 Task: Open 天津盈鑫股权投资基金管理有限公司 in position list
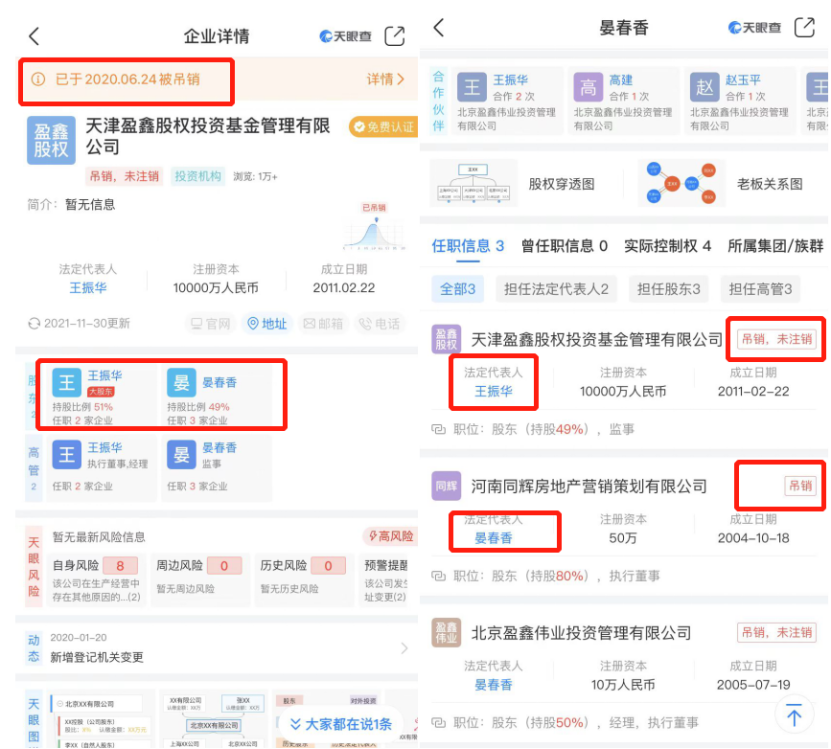pyautogui.click(x=597, y=339)
